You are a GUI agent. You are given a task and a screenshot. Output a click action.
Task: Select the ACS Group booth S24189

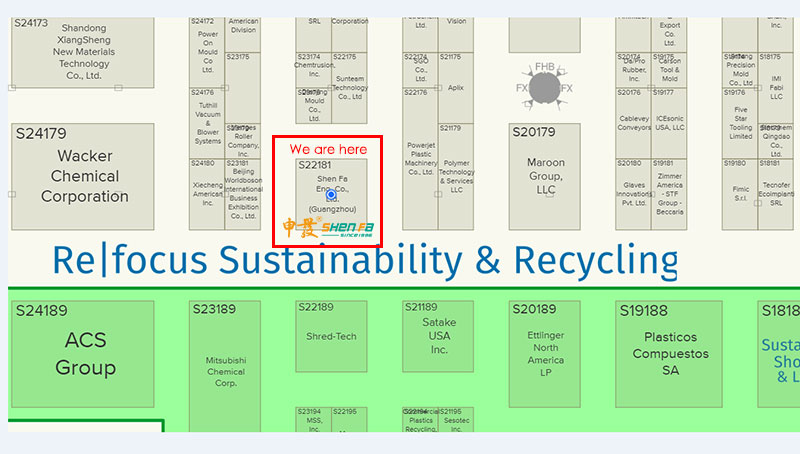tap(85, 353)
